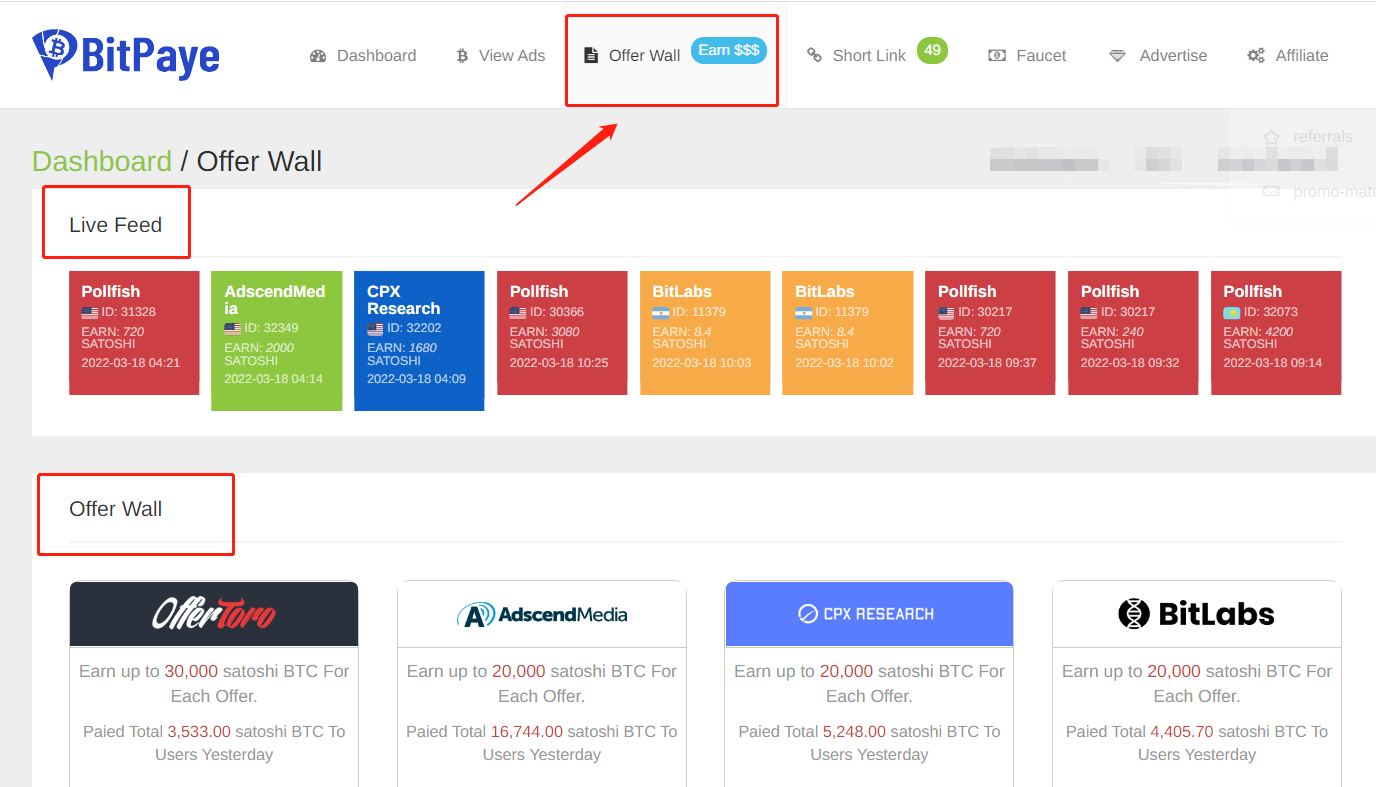Screen dimensions: 1376x787
Task: Click the BitPaye logo
Action: (x=125, y=54)
